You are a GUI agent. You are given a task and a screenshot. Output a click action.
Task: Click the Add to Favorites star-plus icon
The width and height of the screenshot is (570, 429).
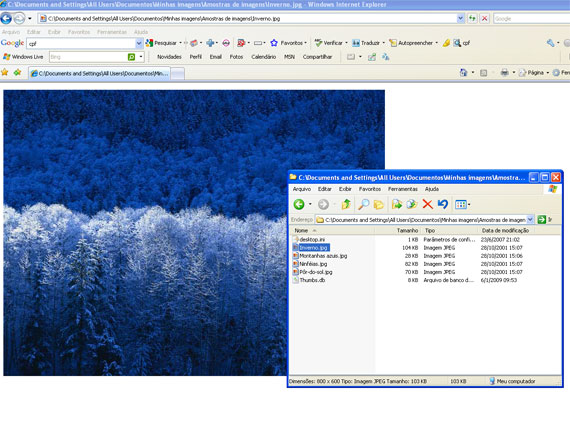[17, 72]
